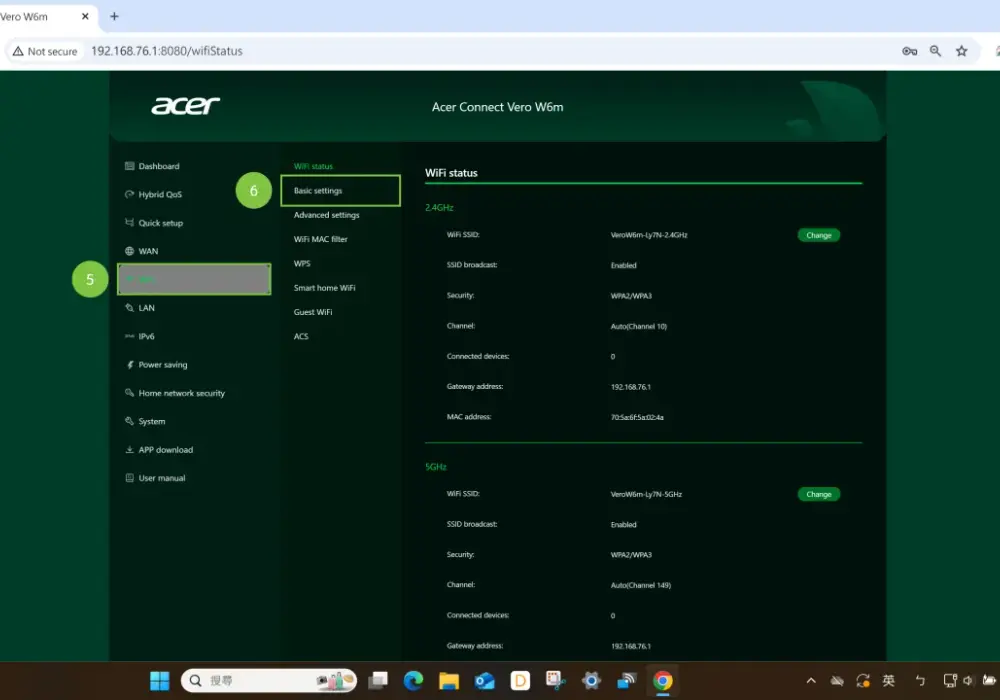Click the 5GHz section heading

[436, 467]
